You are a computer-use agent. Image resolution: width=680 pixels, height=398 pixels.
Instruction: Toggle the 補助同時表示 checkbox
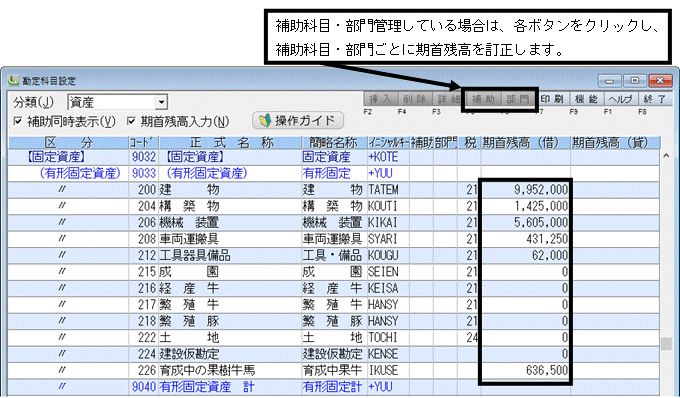click(x=18, y=121)
